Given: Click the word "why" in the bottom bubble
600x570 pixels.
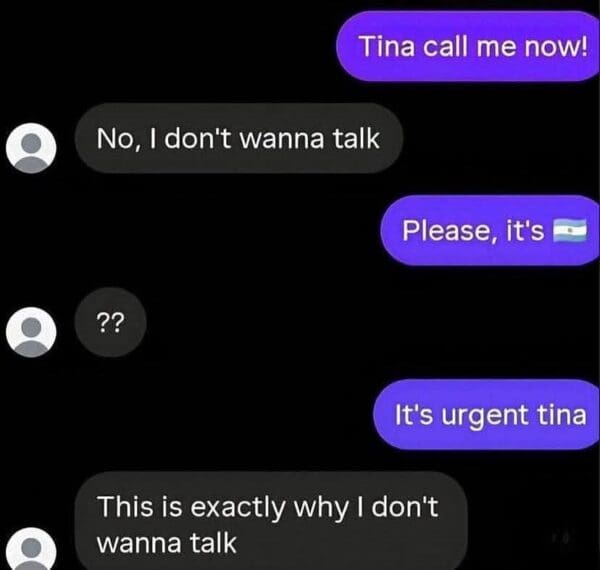Looking at the screenshot, I should (321, 508).
